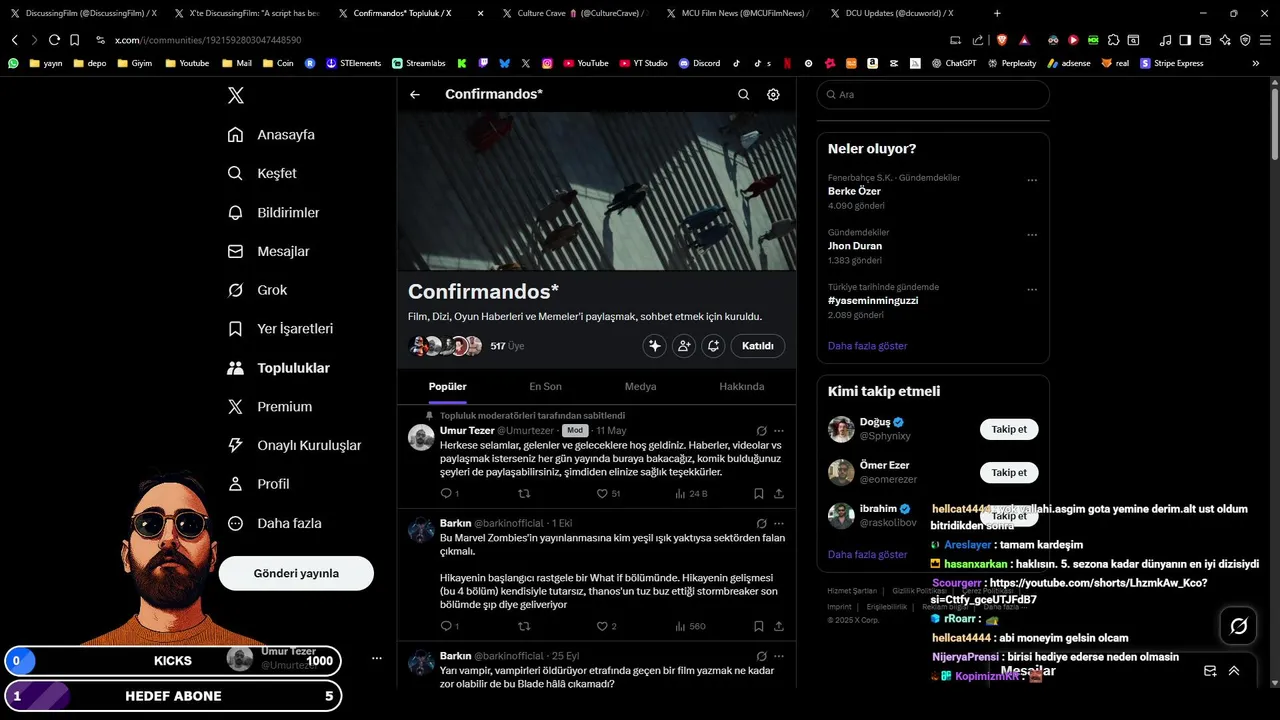Follow Ömer Ezer with Takip et

tap(1009, 472)
